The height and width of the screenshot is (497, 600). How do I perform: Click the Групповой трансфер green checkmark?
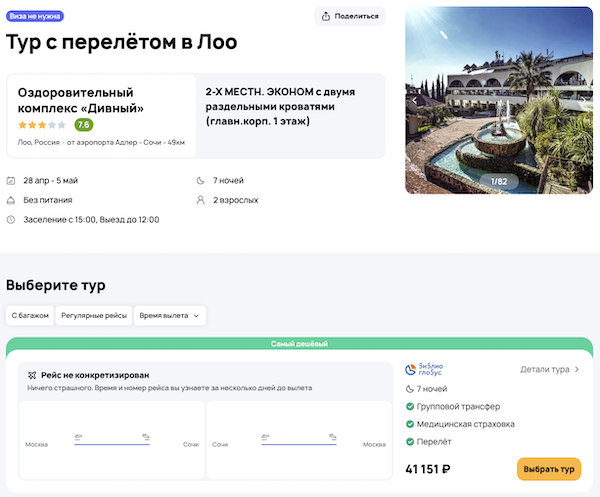410,407
